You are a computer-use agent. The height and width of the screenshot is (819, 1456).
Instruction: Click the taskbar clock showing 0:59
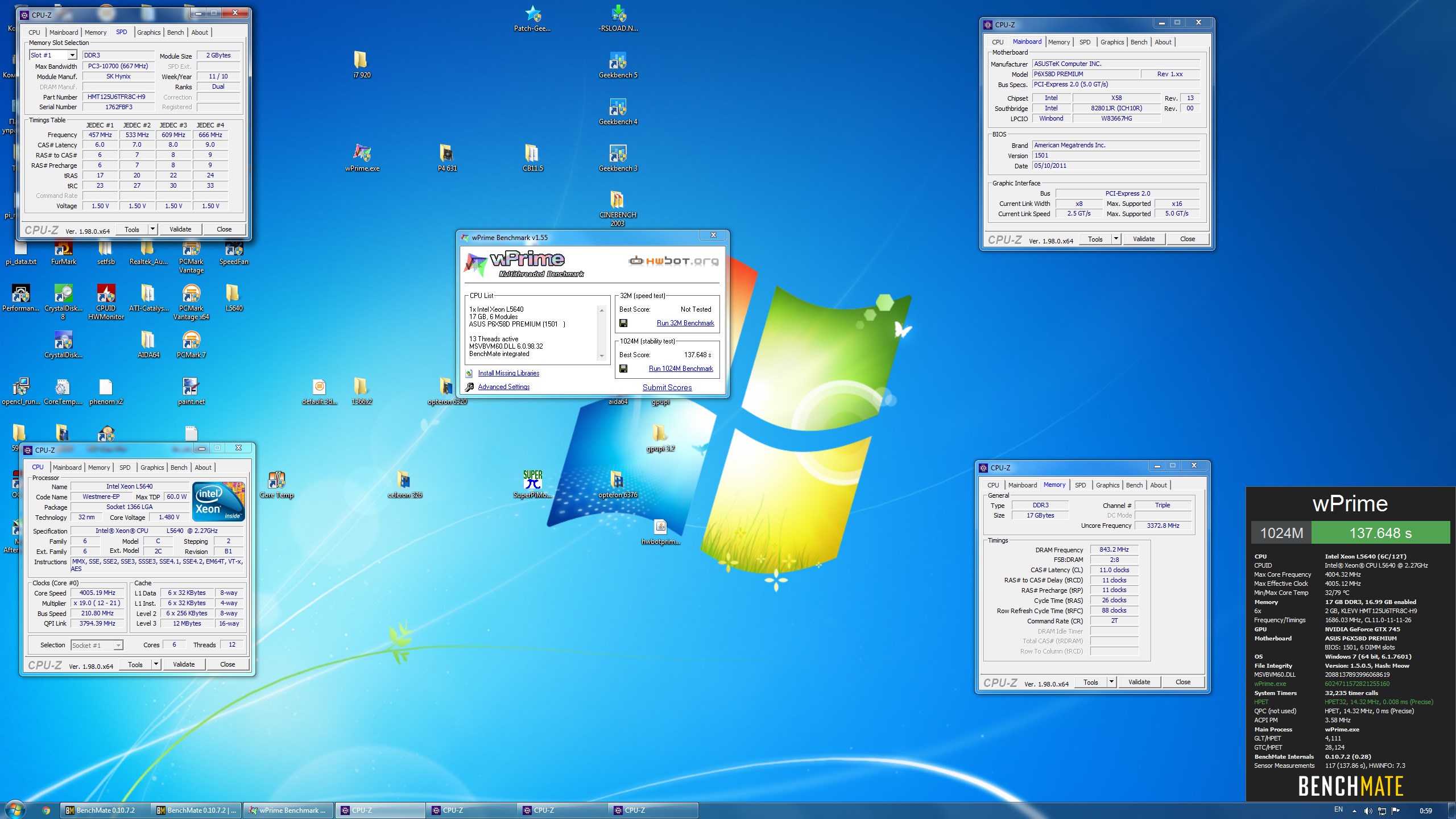[x=1425, y=810]
